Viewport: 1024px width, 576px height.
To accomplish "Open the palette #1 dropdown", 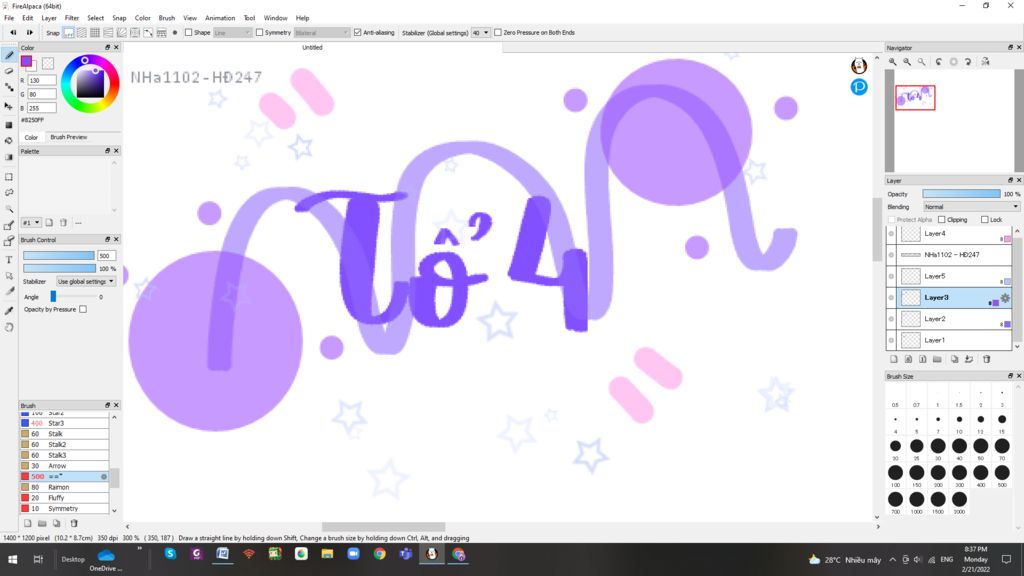I will click(x=31, y=223).
